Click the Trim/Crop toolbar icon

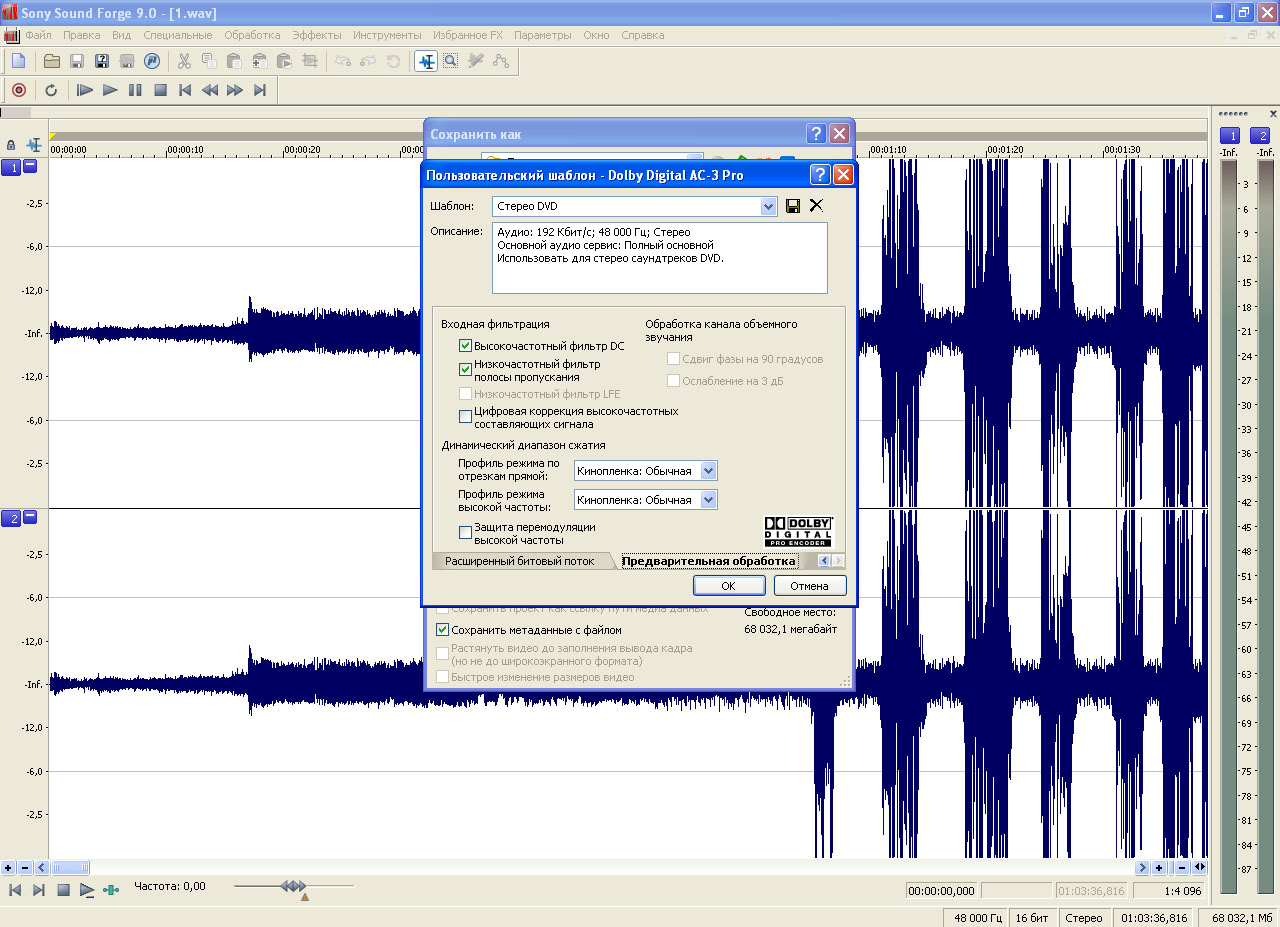tap(310, 61)
